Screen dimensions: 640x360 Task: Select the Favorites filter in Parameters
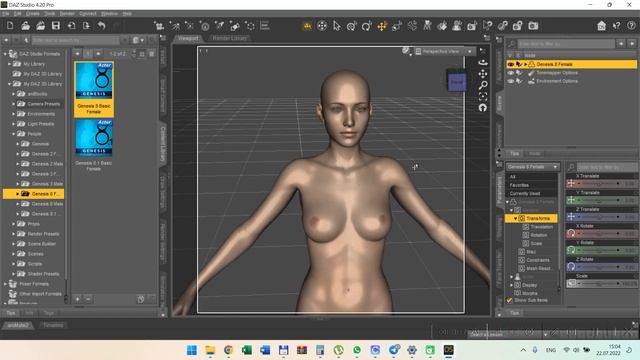tap(519, 185)
